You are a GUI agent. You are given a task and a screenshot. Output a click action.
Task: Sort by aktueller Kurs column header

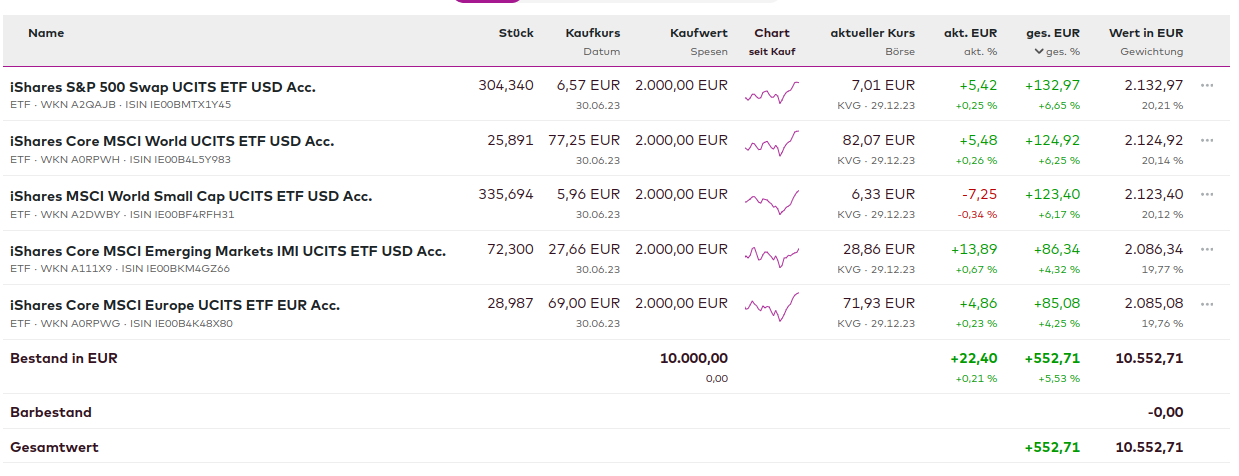click(872, 33)
